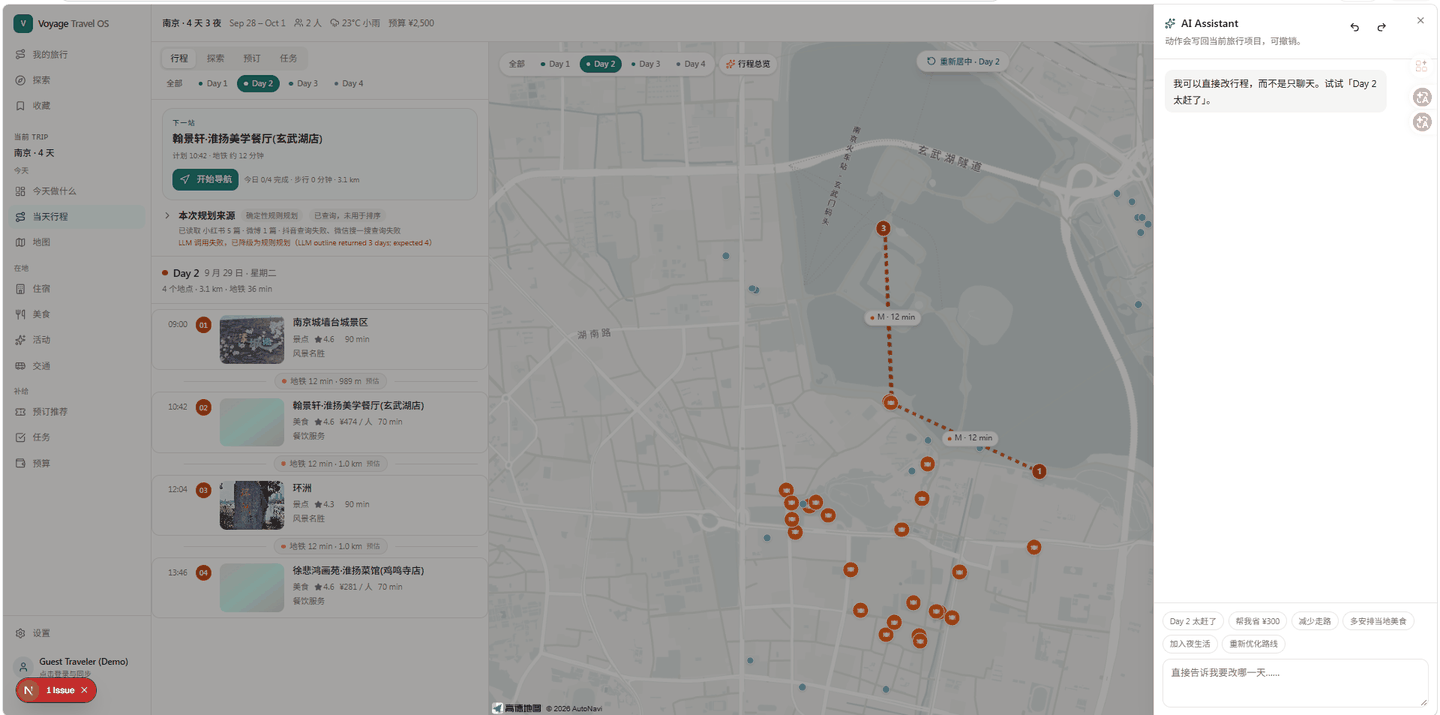Click the 重新优化路线 suggestion chip
Viewport: 1440px width, 715px height.
pos(1254,644)
